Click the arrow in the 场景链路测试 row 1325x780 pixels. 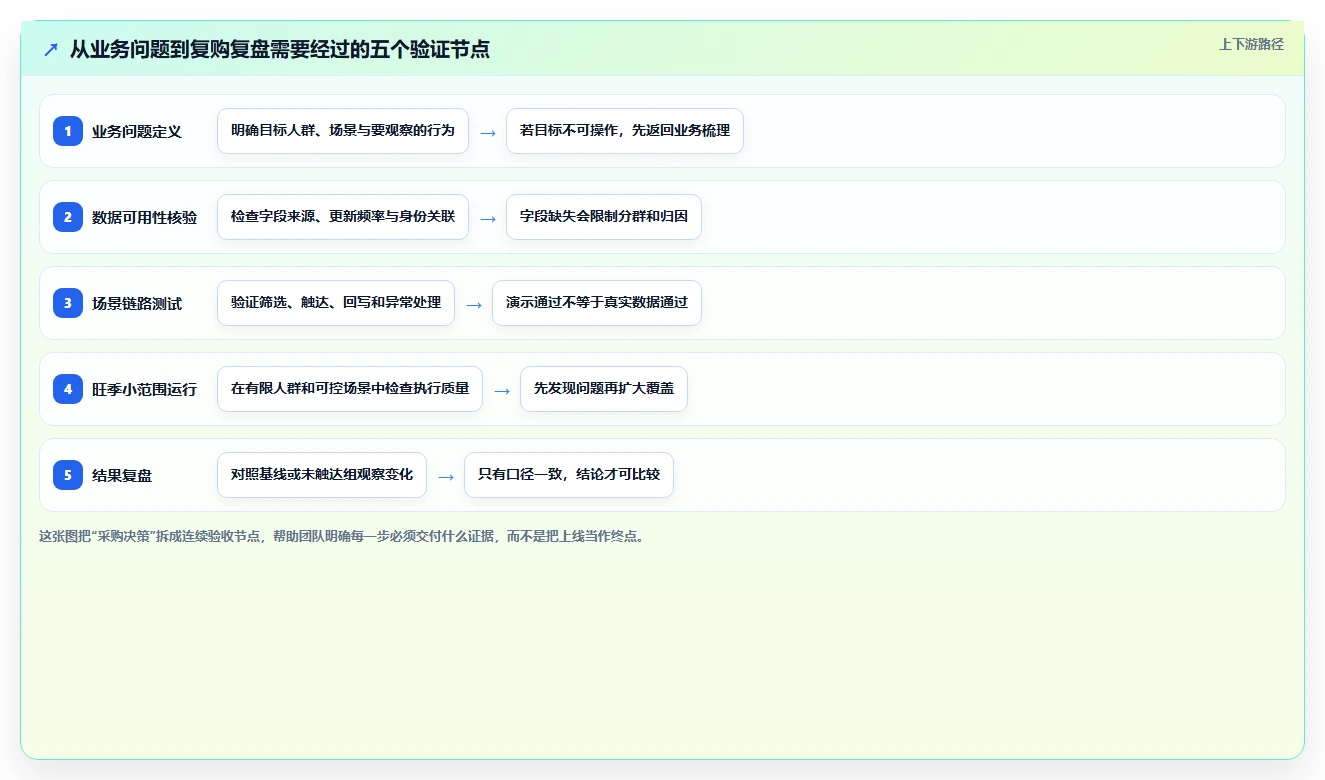pos(474,304)
